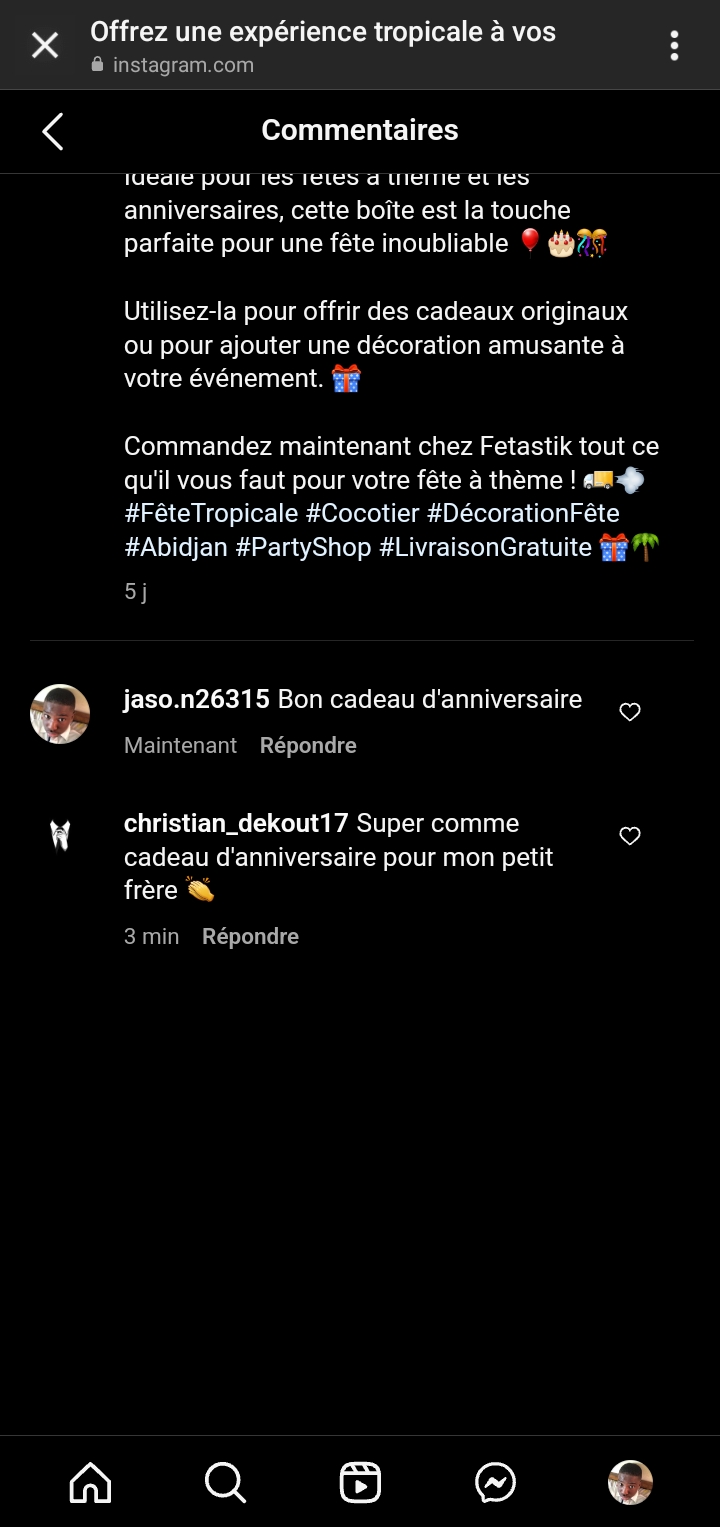Open the Search and Explore tab
Image resolution: width=720 pixels, height=1527 pixels.
(225, 1482)
